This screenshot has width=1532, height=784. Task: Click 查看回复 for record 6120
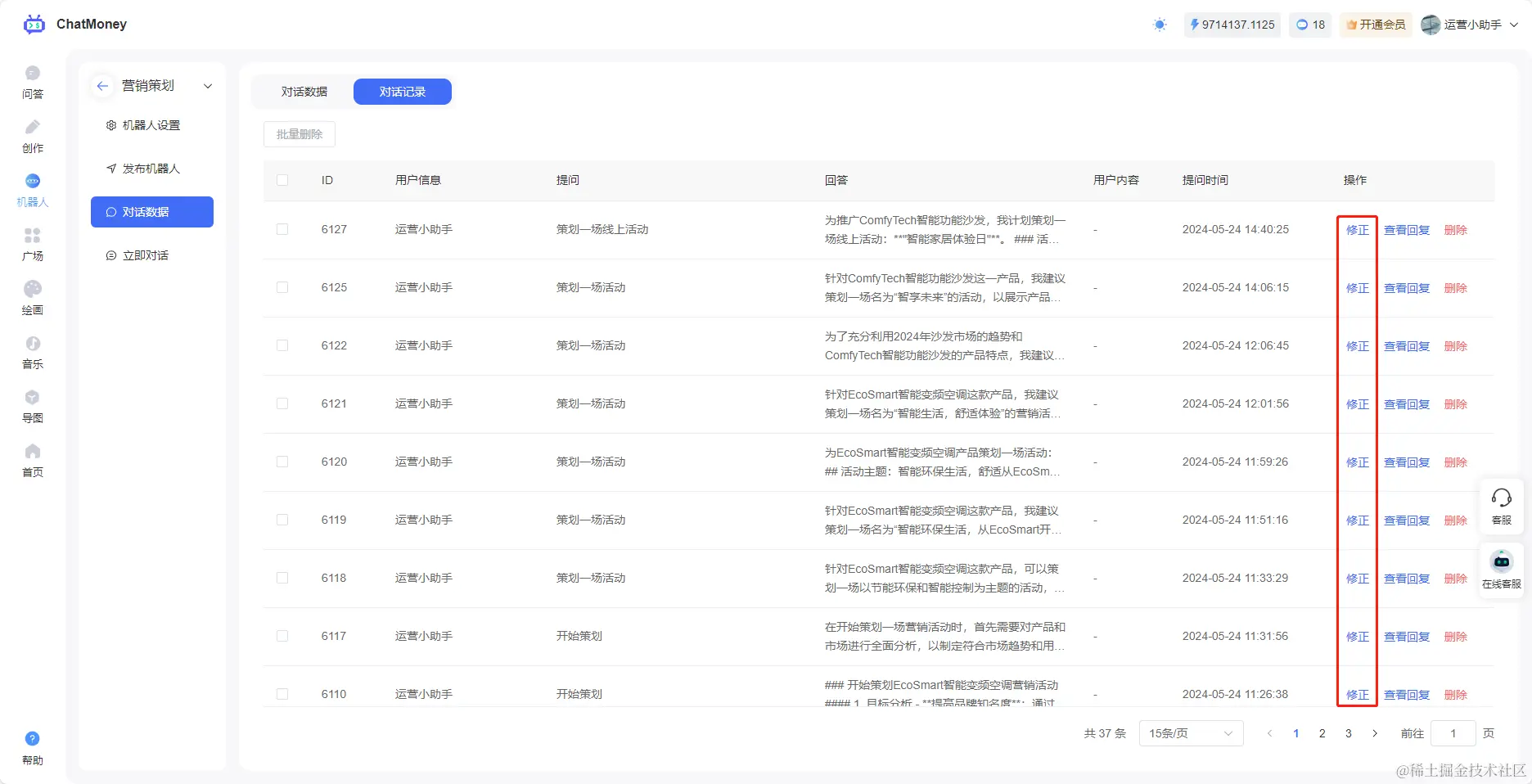(x=1407, y=462)
